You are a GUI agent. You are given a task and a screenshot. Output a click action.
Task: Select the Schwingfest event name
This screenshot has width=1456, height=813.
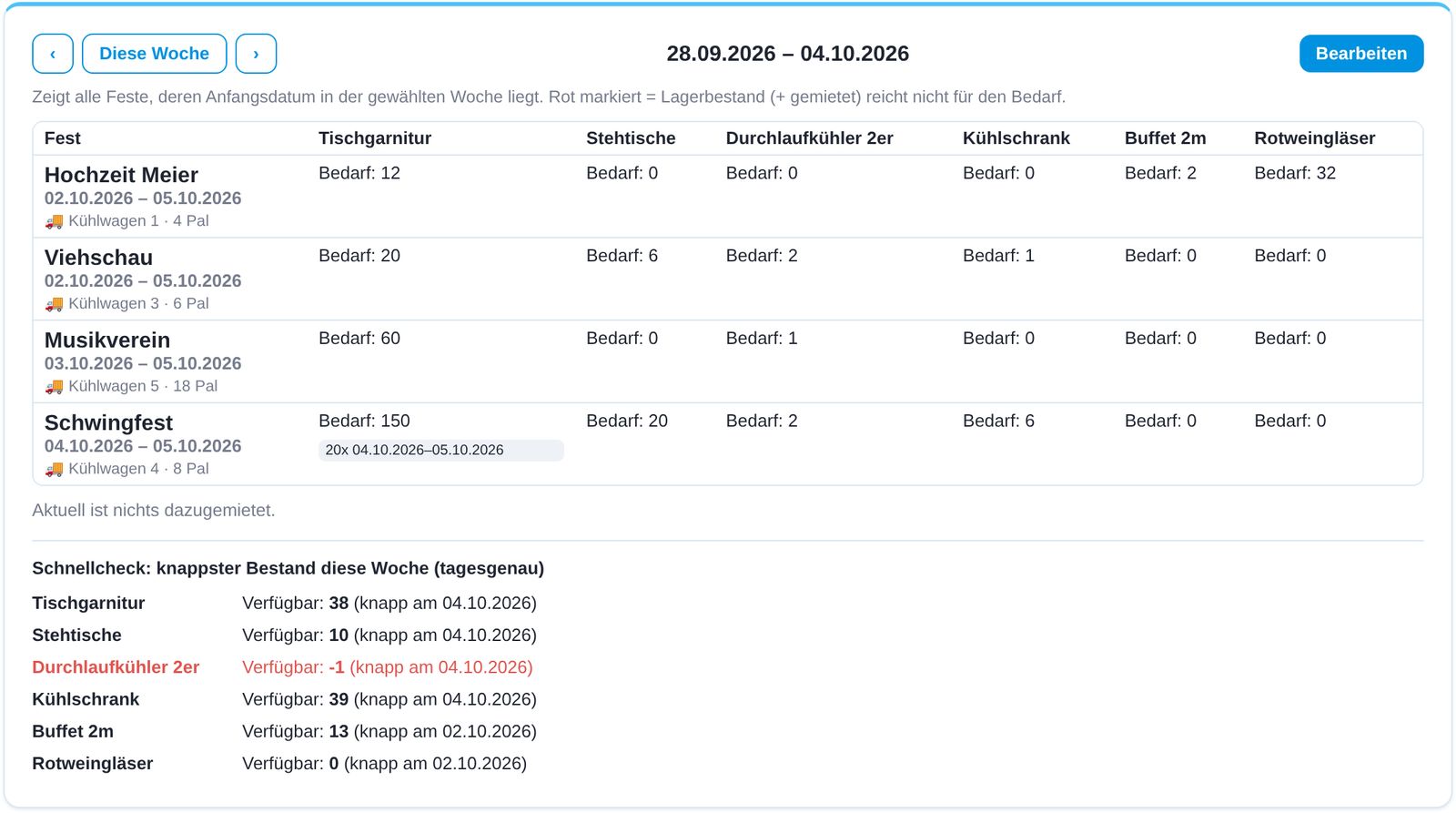pos(108,422)
